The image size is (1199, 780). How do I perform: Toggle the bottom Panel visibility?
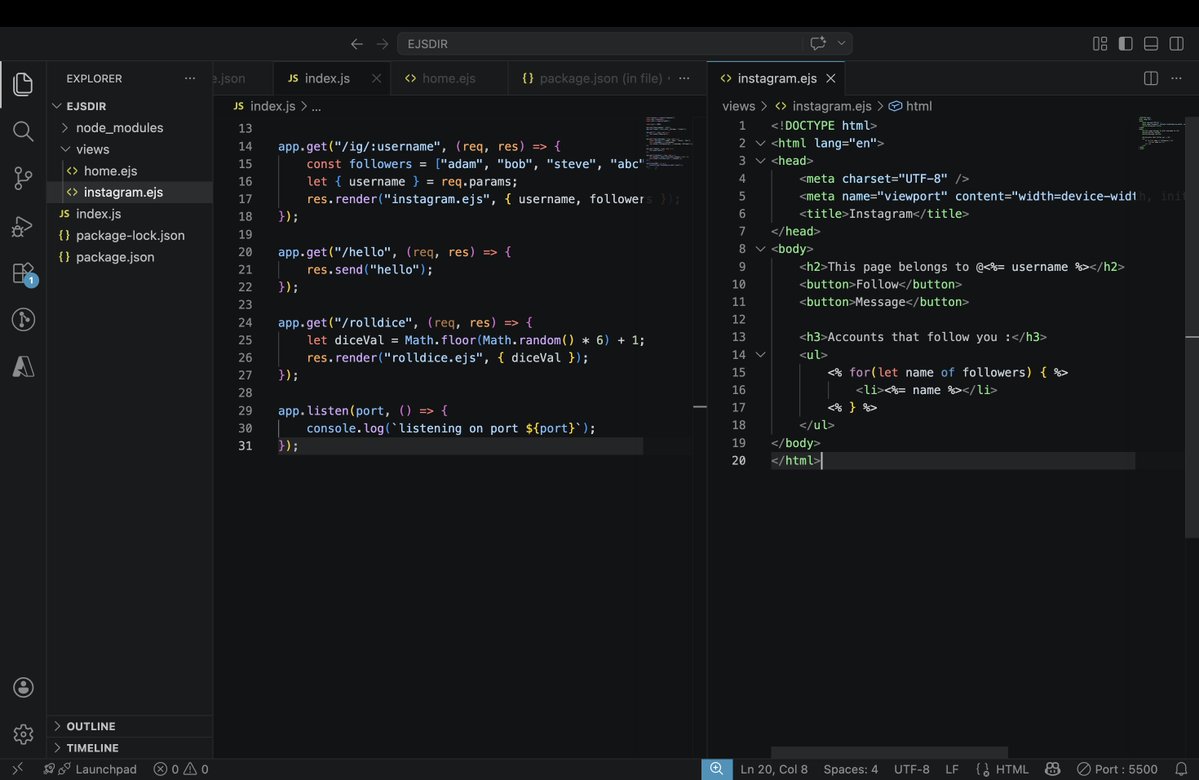pos(1151,44)
